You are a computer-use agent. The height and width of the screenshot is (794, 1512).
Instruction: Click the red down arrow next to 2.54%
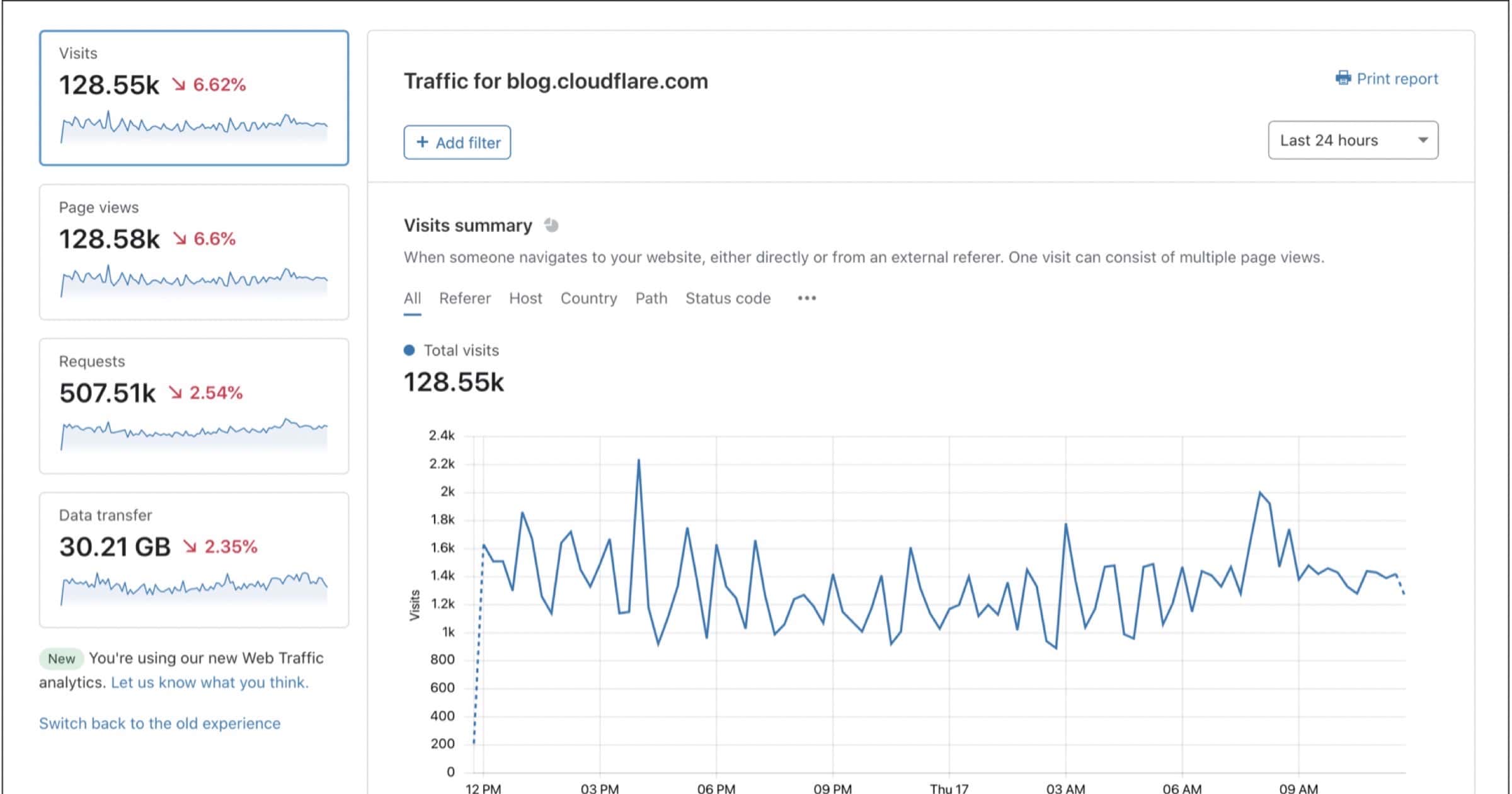click(176, 393)
